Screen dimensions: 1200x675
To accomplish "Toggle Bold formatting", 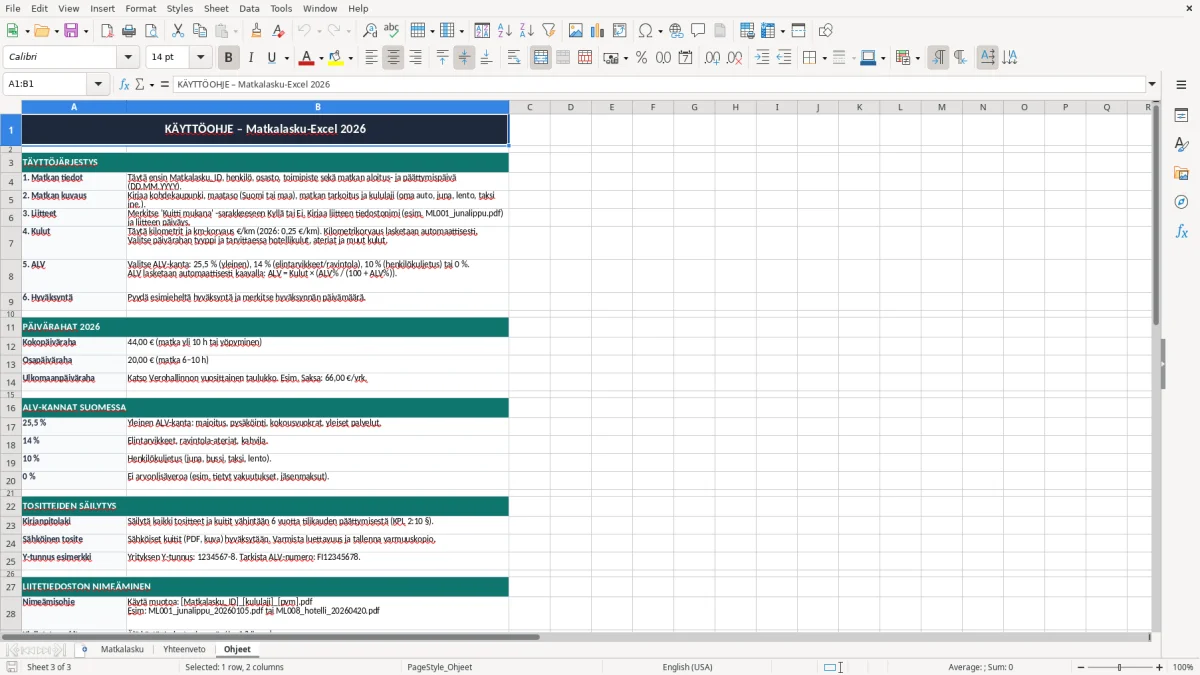I will point(228,58).
